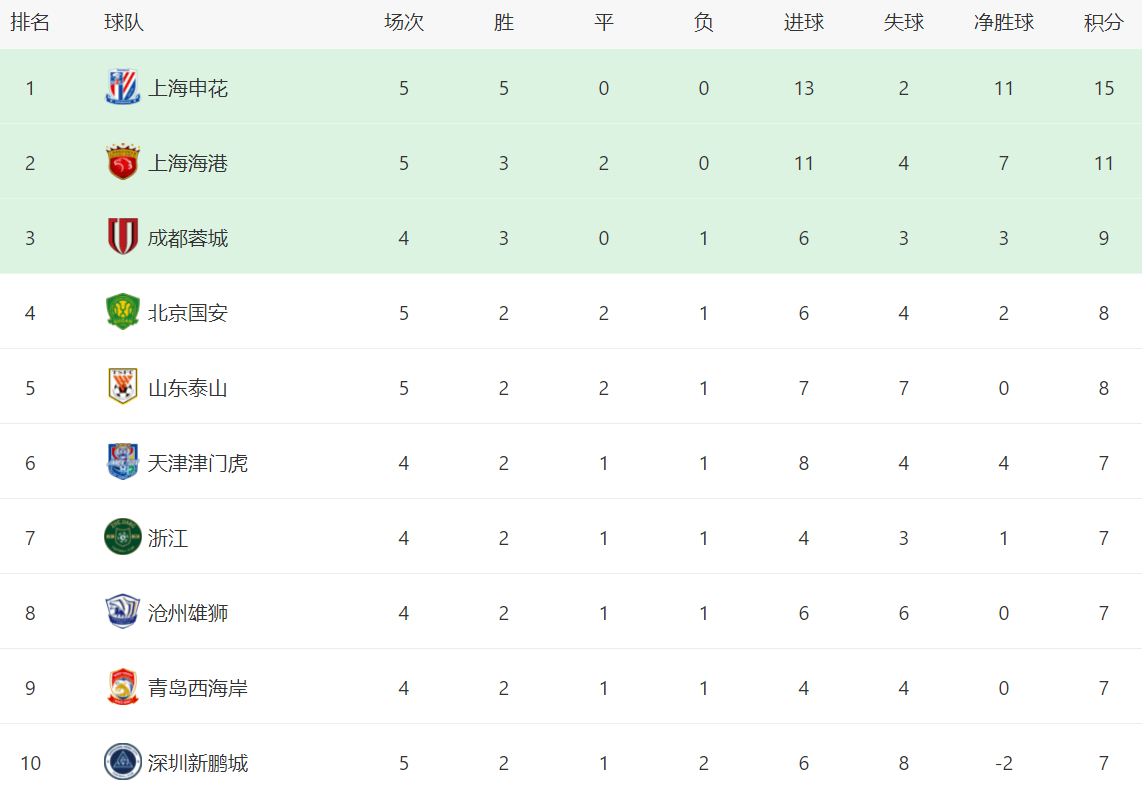Sort by the 净胜球 column header
This screenshot has width=1142, height=795.
(1004, 23)
